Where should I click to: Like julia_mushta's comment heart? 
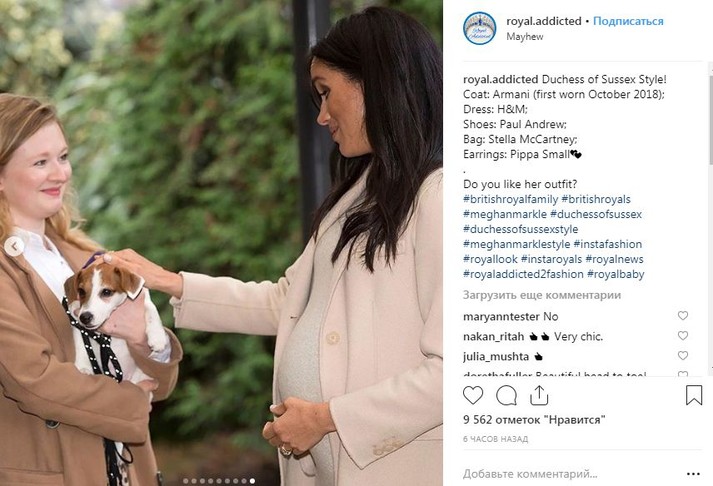[x=683, y=356]
